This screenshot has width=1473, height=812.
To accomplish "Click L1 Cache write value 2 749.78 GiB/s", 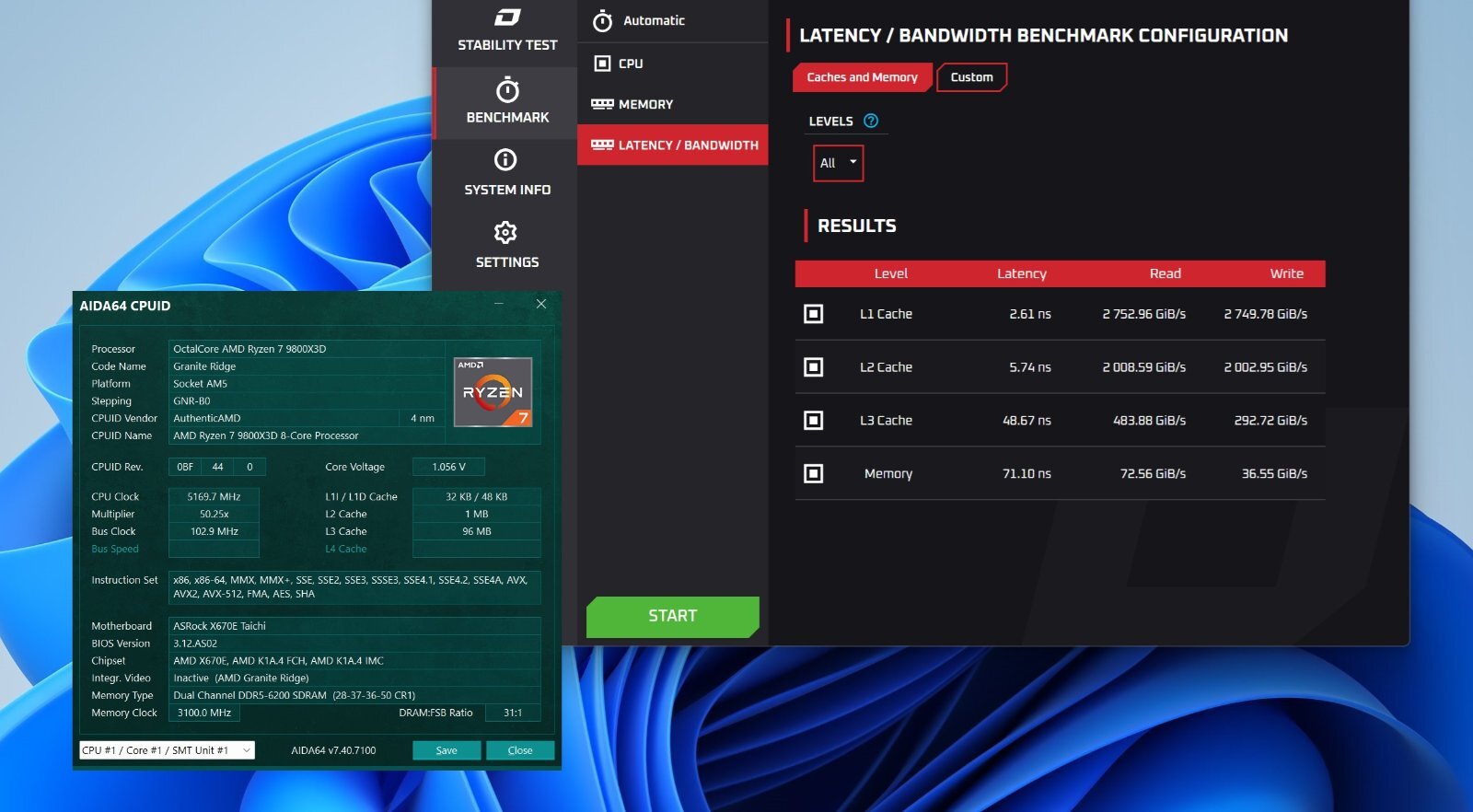I will pos(1266,314).
